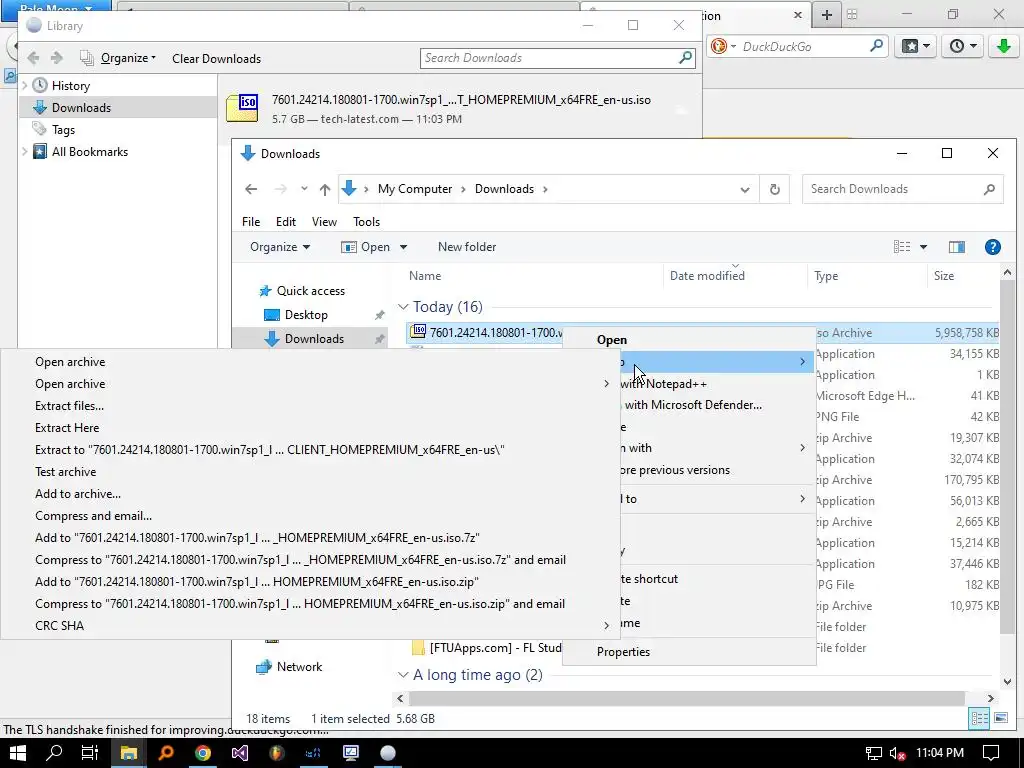
Task: Open the Explorer File menu
Action: tap(251, 222)
